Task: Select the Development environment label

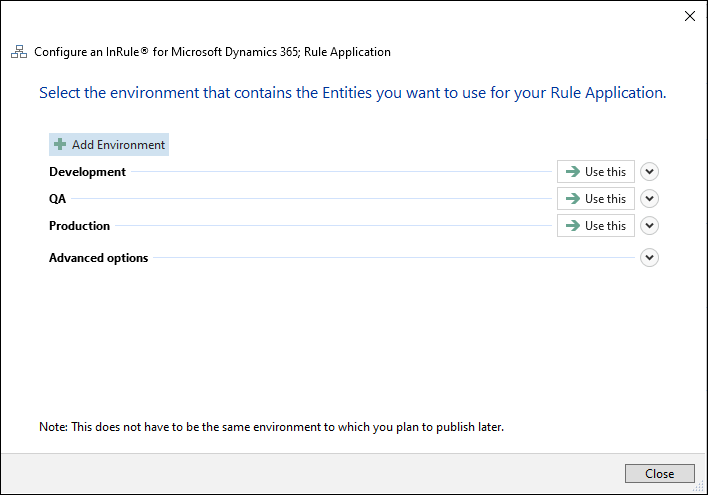Action: coord(87,172)
